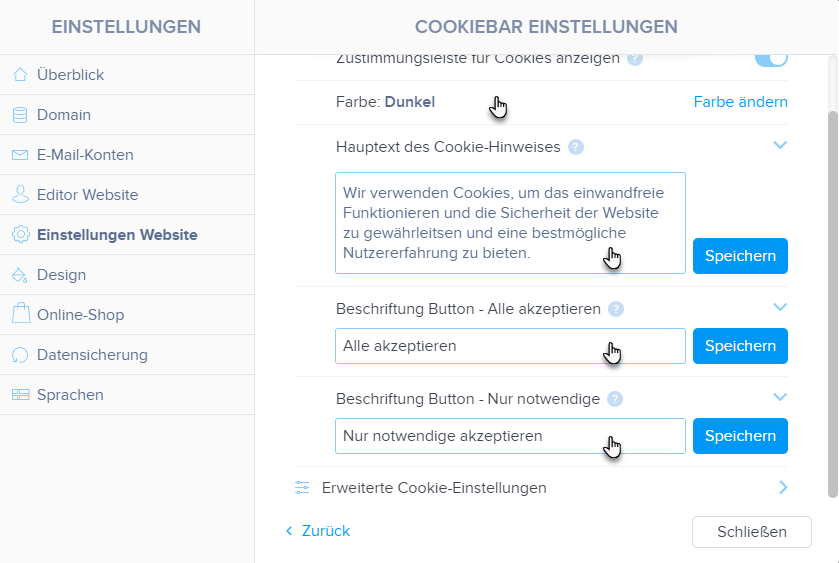Click the database icon beside Domain

point(20,115)
